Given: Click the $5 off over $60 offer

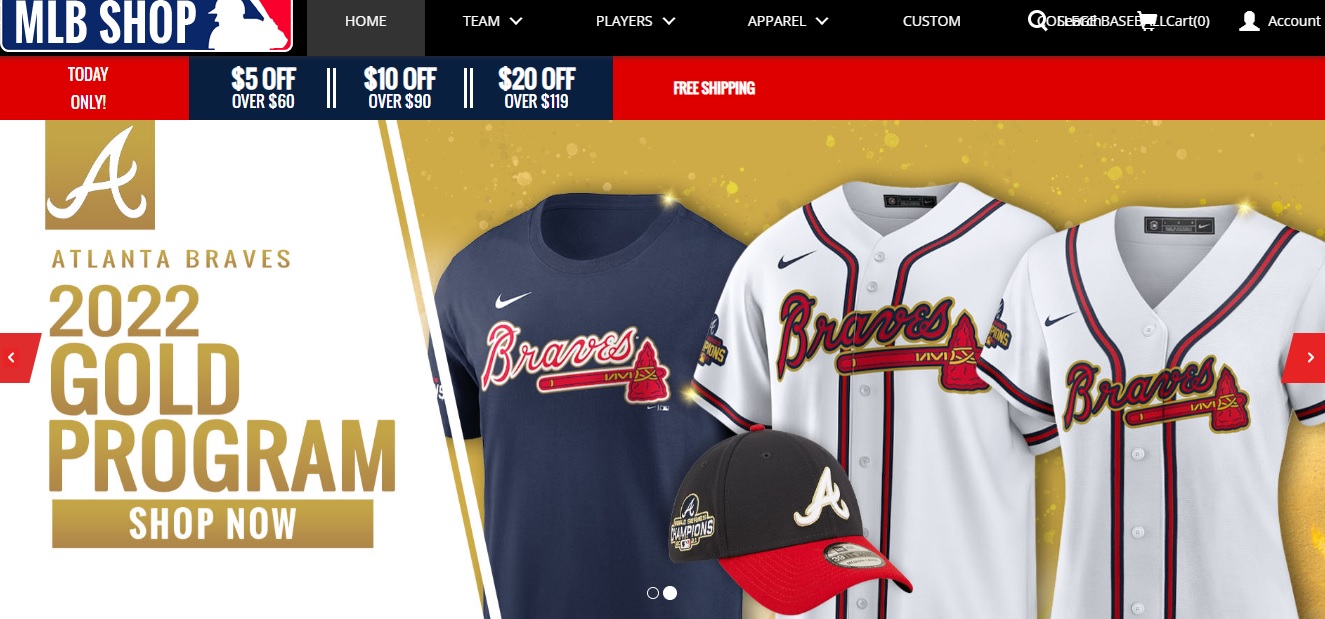Looking at the screenshot, I should pos(263,88).
